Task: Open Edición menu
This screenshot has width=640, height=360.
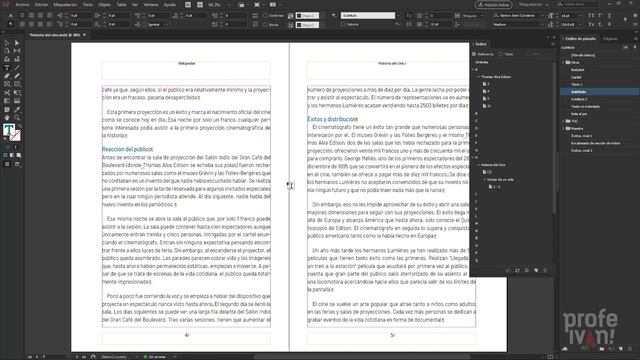Action: [x=41, y=4]
